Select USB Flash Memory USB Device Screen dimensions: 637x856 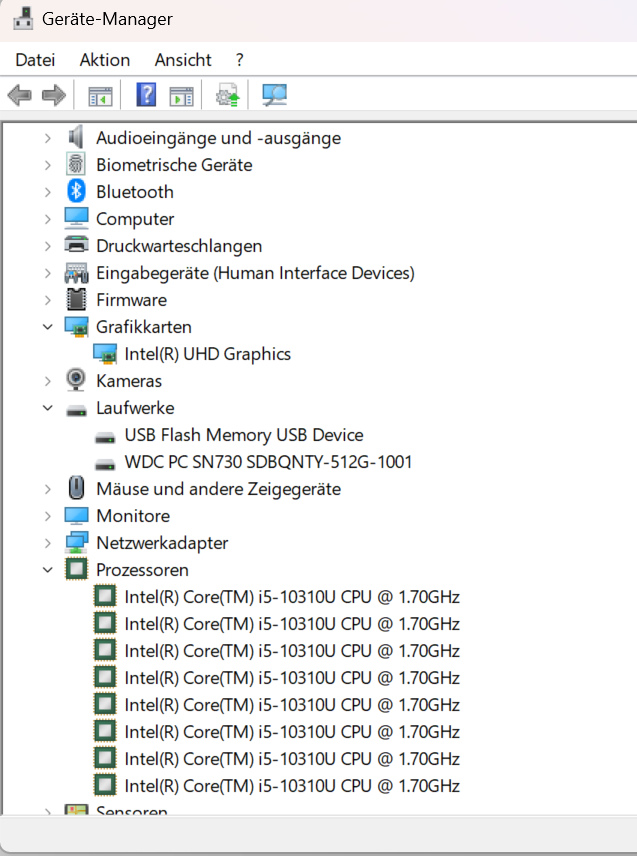(244, 435)
